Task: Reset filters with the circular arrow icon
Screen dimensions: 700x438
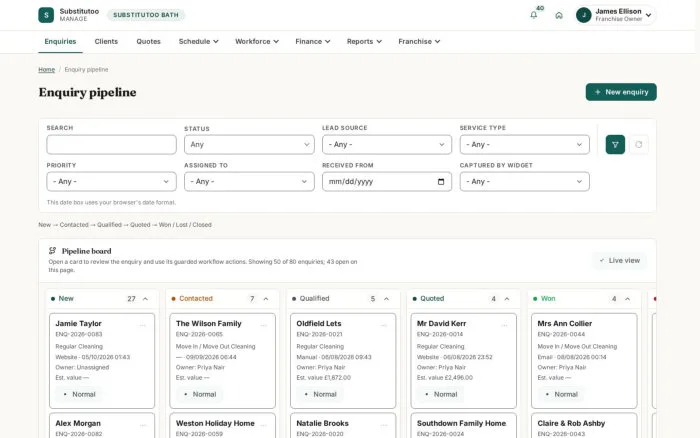Action: pyautogui.click(x=639, y=144)
